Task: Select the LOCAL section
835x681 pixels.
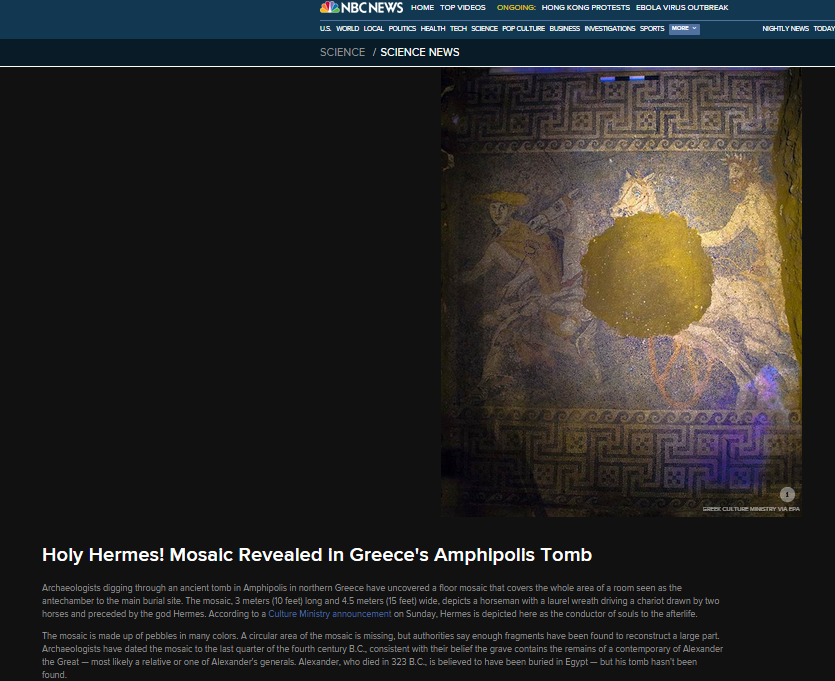Action: [373, 29]
